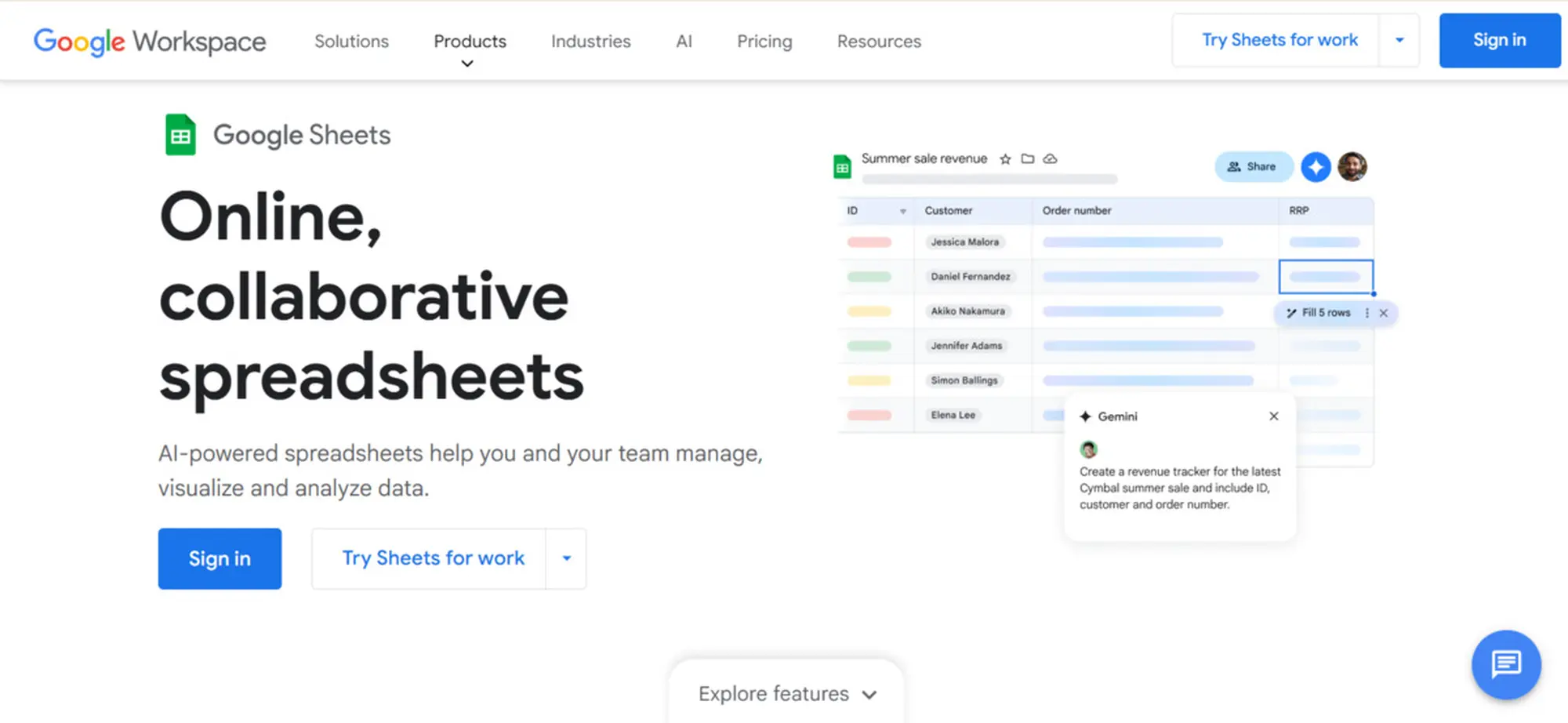Click the Akiko Nakamura cell
The width and height of the screenshot is (1568, 723).
point(968,311)
